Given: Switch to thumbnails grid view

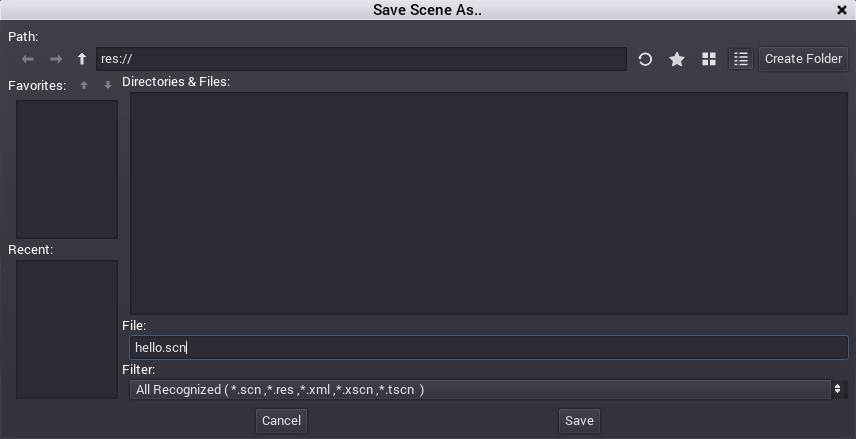Looking at the screenshot, I should 709,59.
